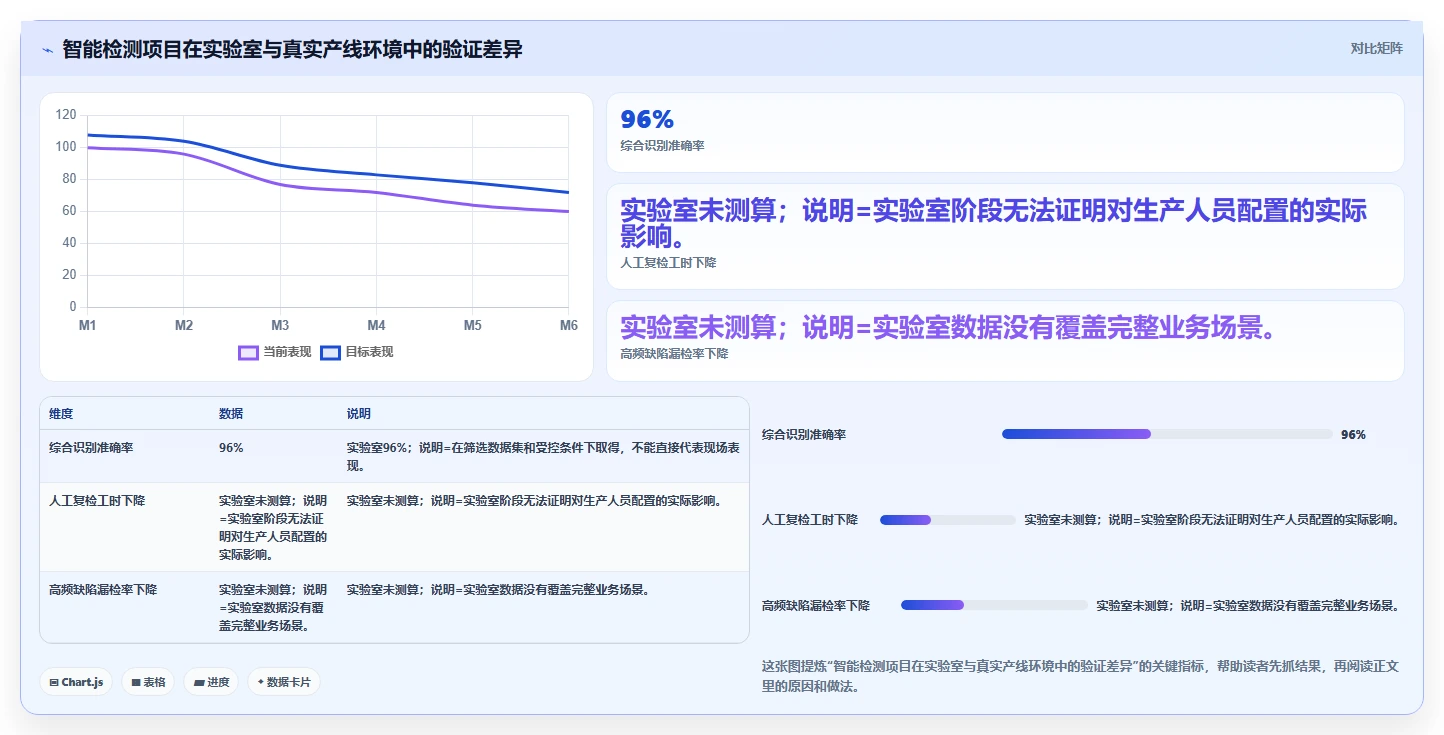Toggle the 目标表现 legend swatch

point(331,352)
